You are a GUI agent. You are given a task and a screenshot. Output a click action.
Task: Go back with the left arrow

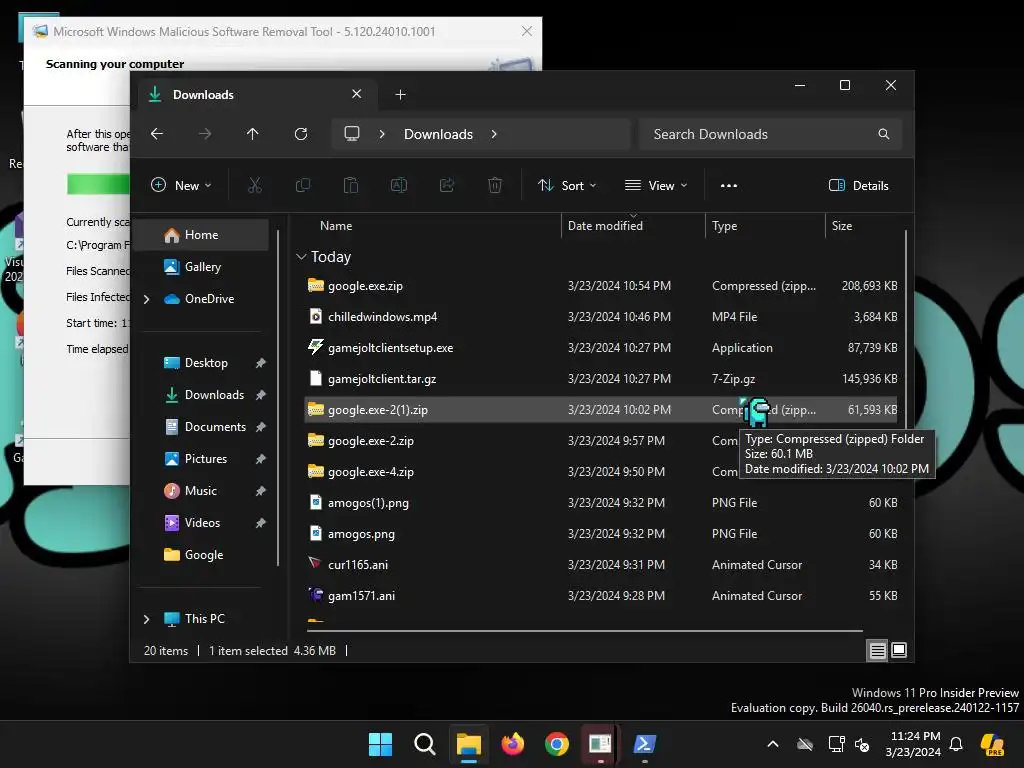click(x=157, y=134)
